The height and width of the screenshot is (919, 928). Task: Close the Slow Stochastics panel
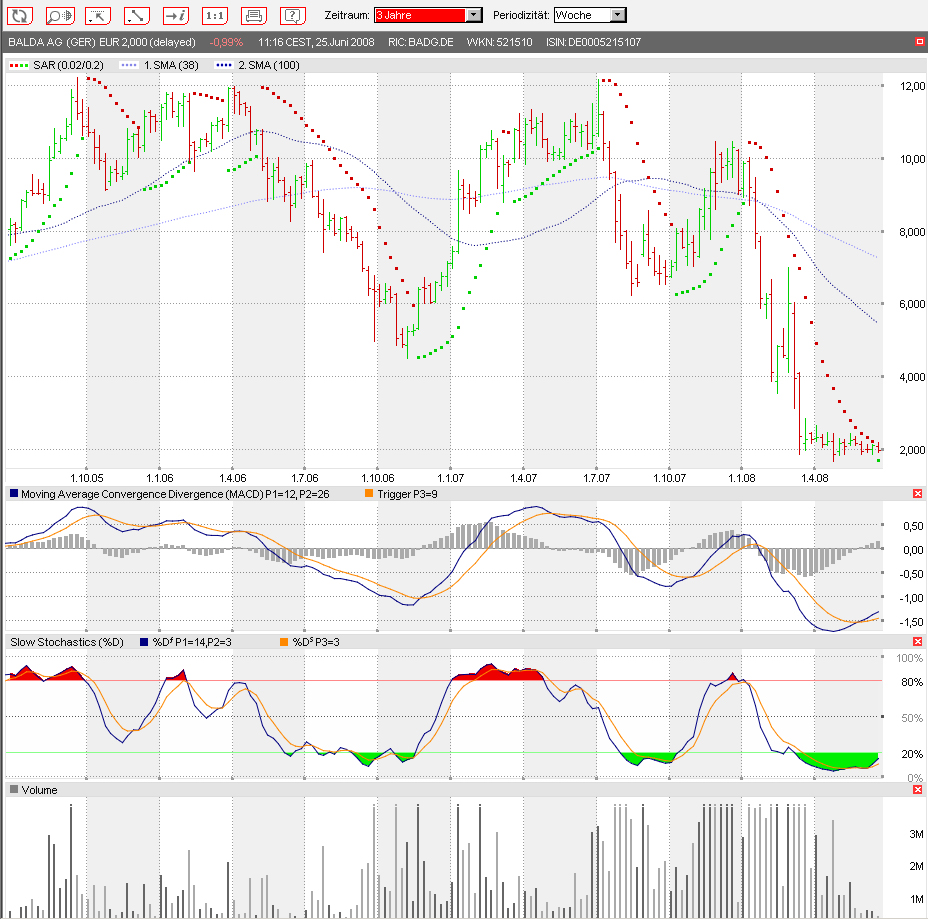pyautogui.click(x=917, y=641)
